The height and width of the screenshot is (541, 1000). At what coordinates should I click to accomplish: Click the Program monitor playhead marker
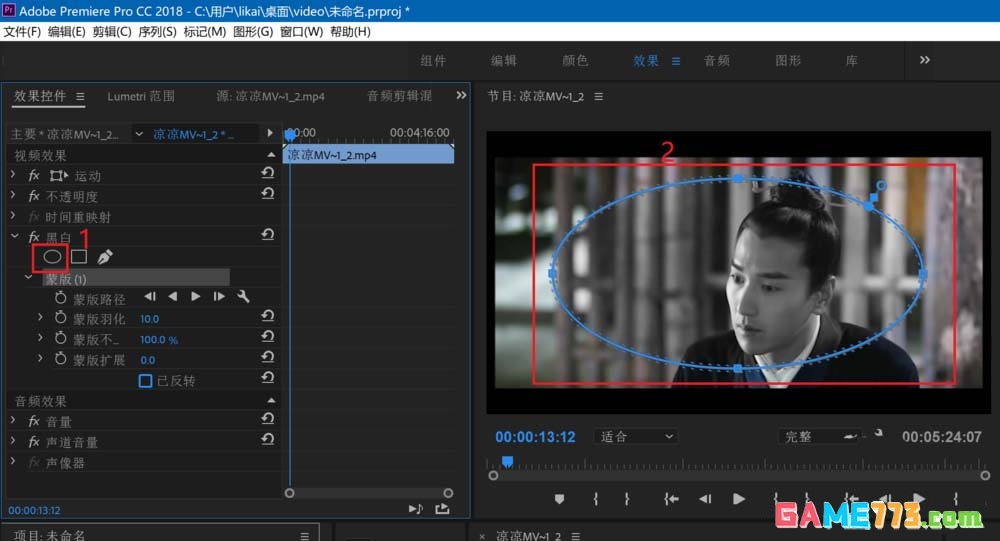[x=507, y=461]
